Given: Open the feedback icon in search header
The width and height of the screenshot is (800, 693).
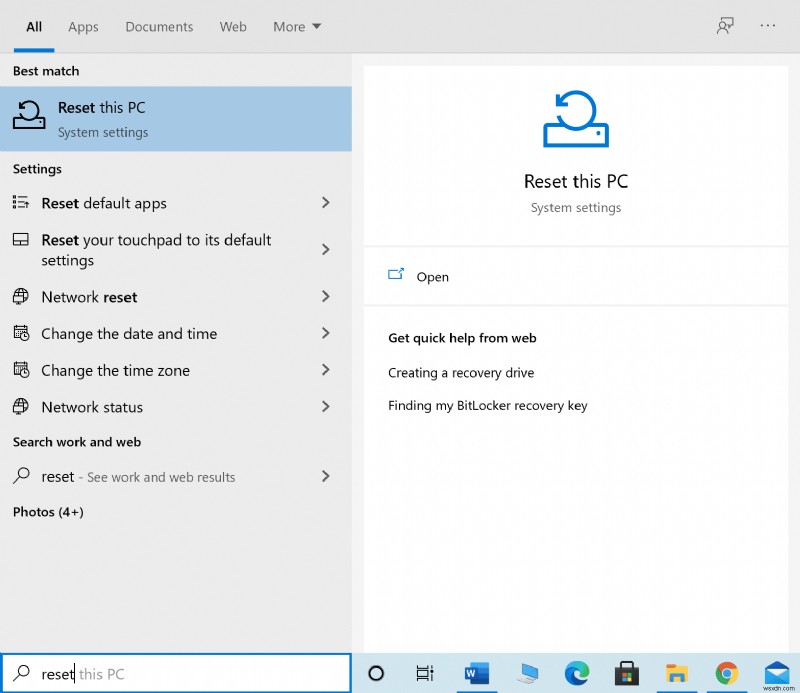Looking at the screenshot, I should [x=725, y=27].
